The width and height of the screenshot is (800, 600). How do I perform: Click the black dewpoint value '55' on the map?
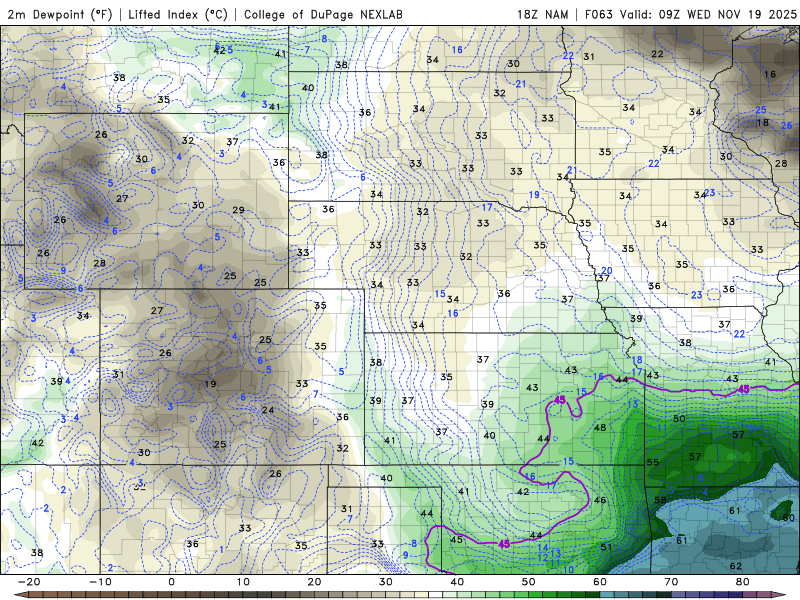pyautogui.click(x=653, y=462)
